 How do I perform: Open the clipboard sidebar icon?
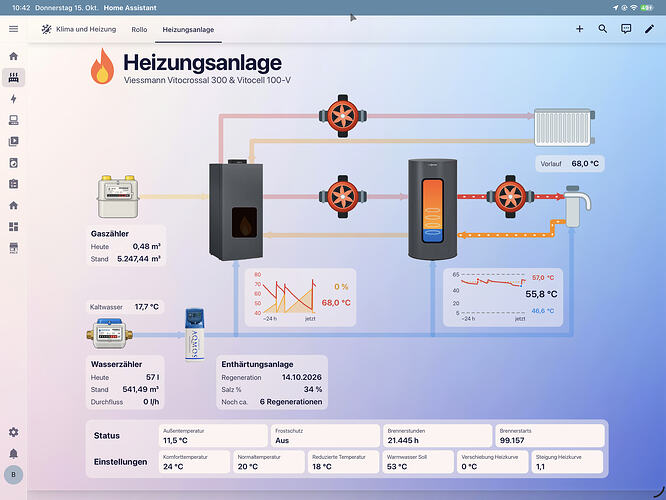[x=14, y=184]
